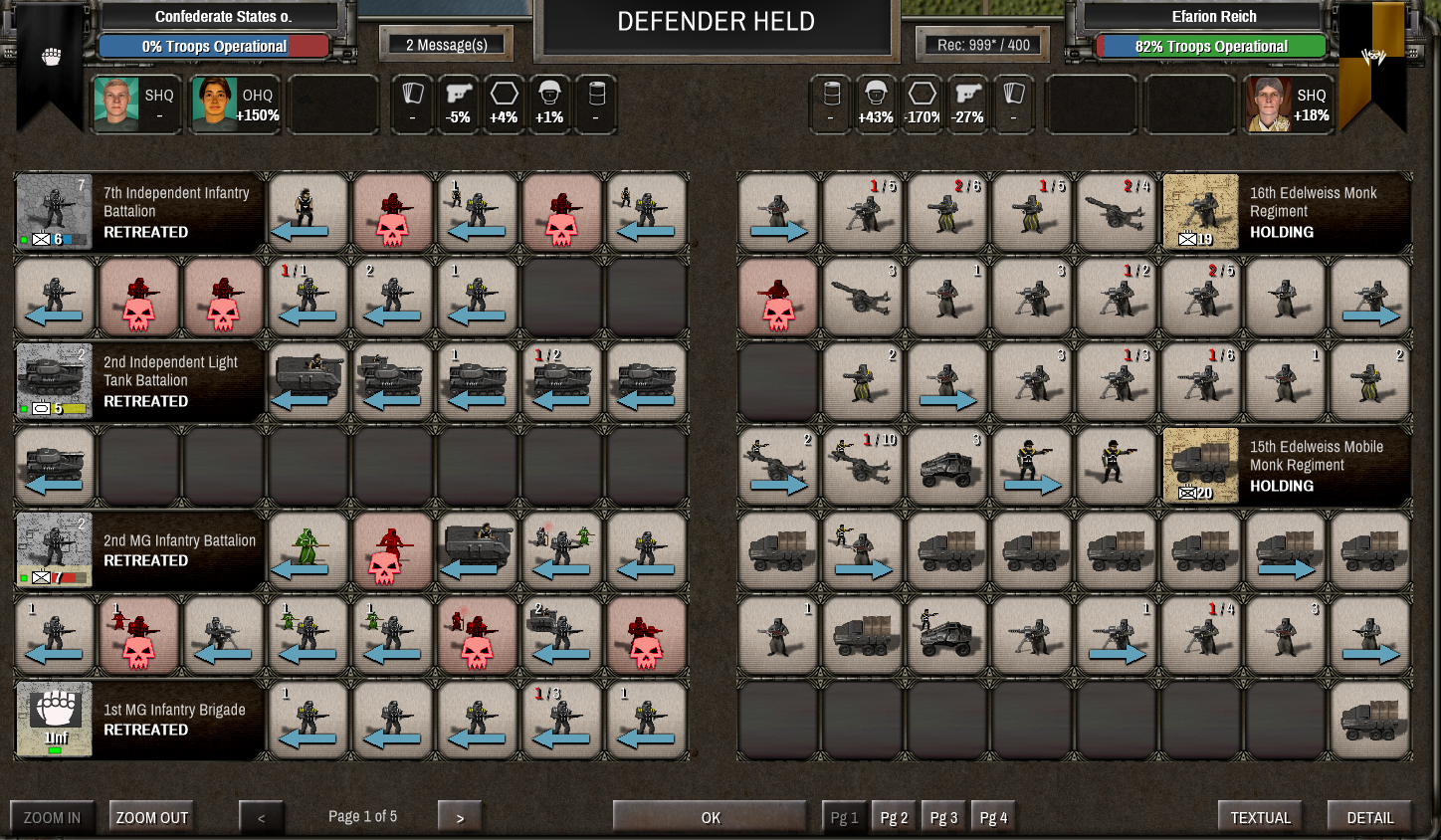Viewport: 1441px width, 840px height.
Task: Go to previous page with < arrow
Action: tap(262, 817)
